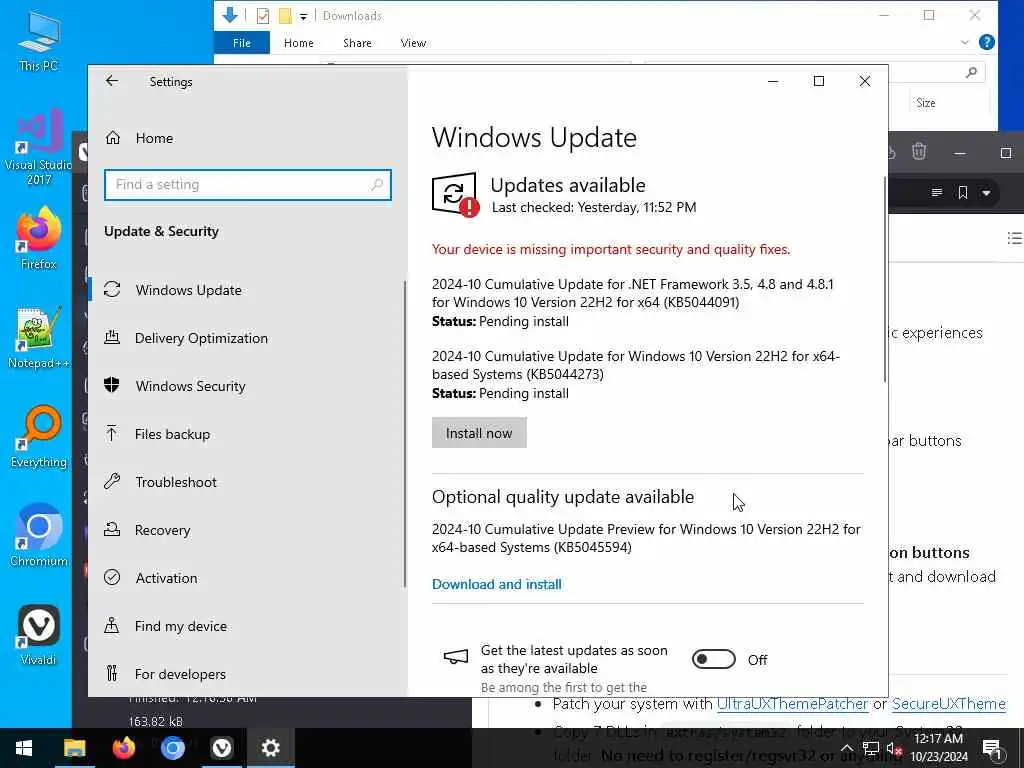Open Everything desktop shortcut
Screen dimensions: 1024x768
[39, 437]
